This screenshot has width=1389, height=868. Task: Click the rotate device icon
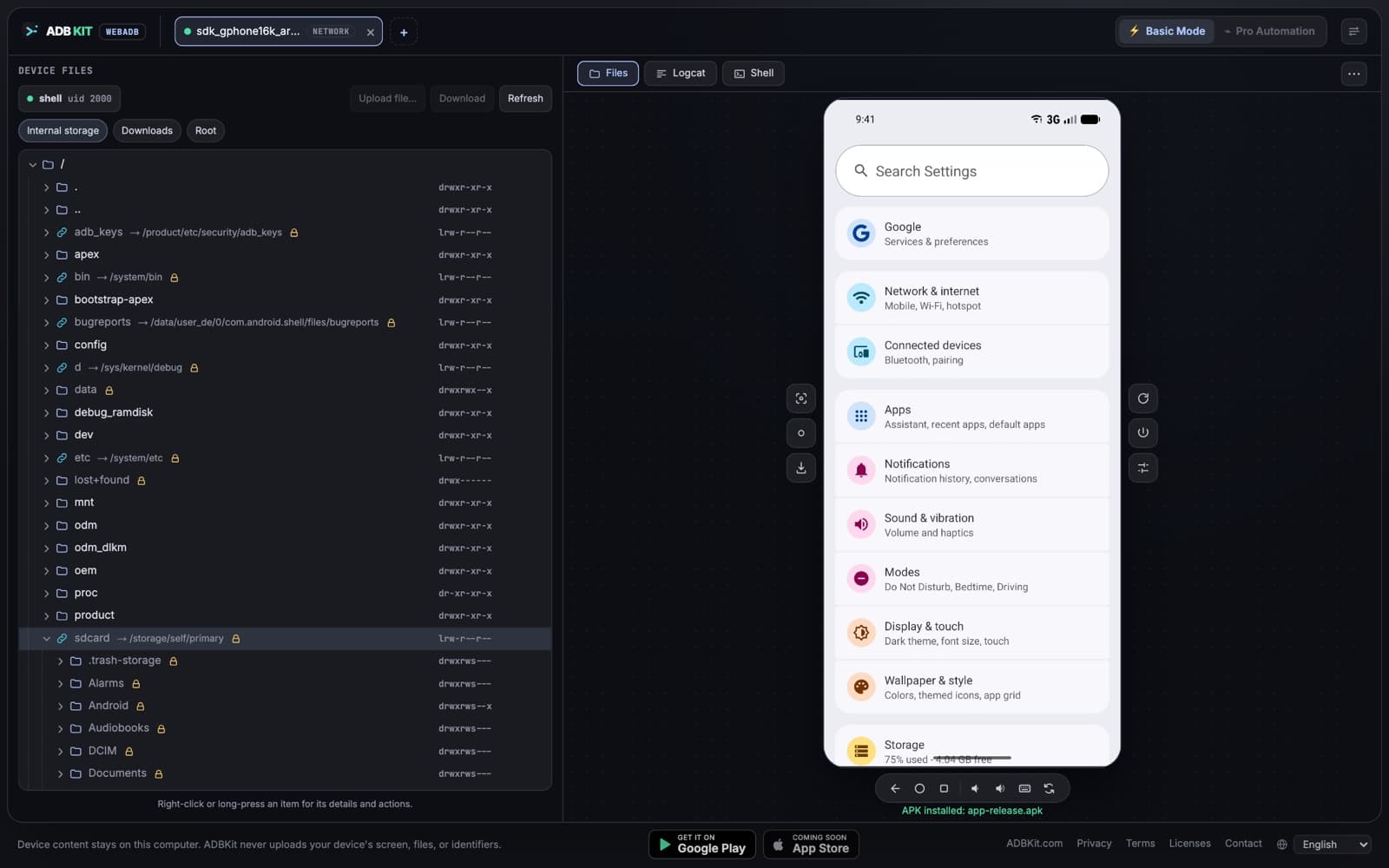[x=1049, y=788]
